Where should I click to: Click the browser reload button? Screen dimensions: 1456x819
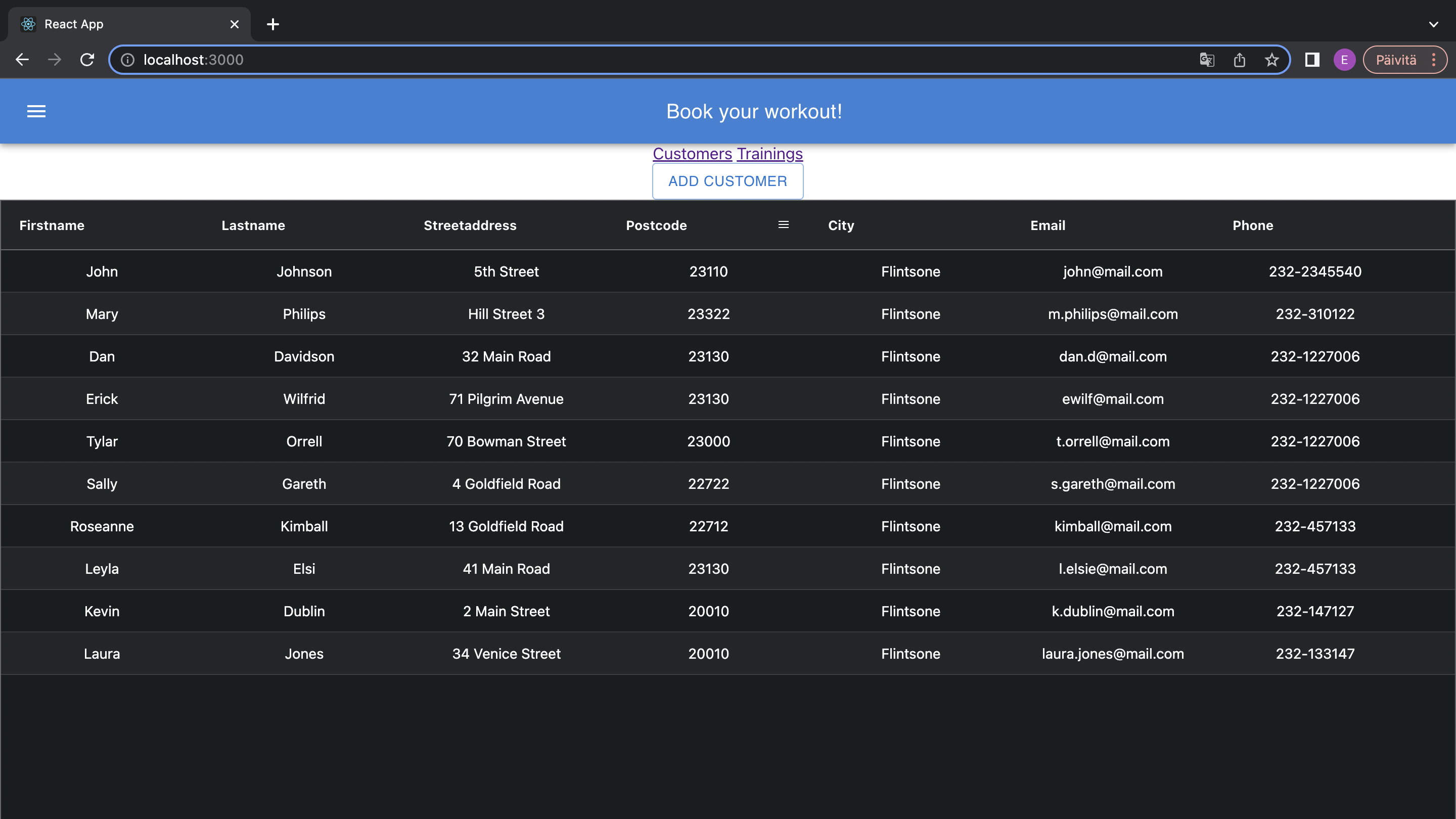click(87, 60)
